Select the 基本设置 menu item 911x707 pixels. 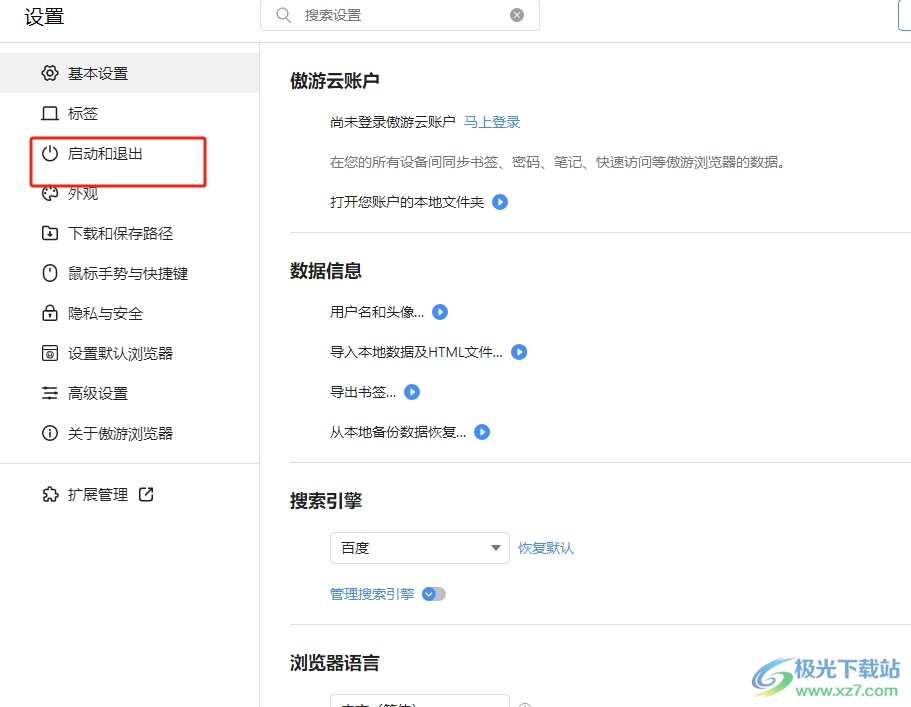pyautogui.click(x=130, y=73)
